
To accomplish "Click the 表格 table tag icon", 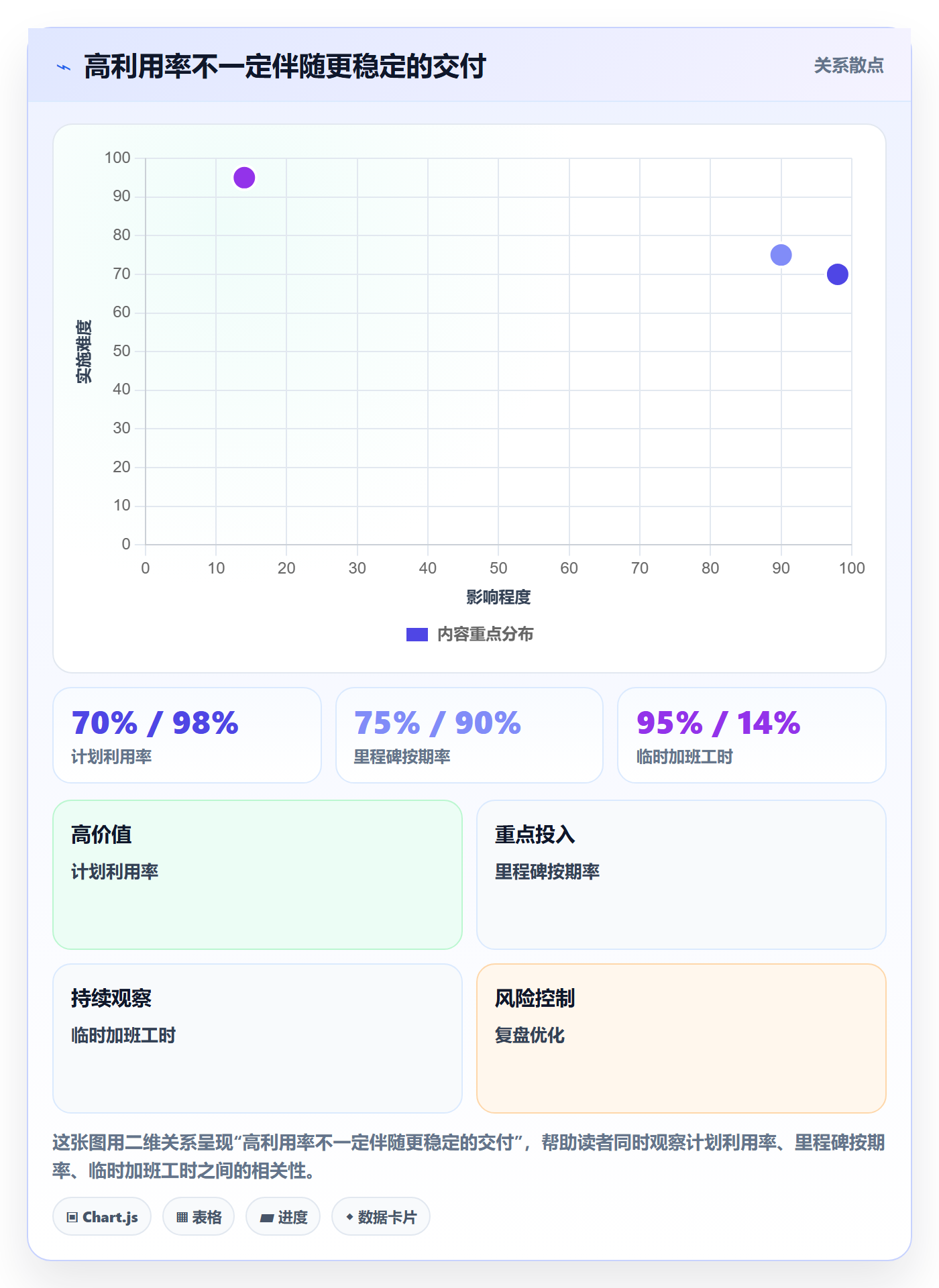I will (182, 1217).
